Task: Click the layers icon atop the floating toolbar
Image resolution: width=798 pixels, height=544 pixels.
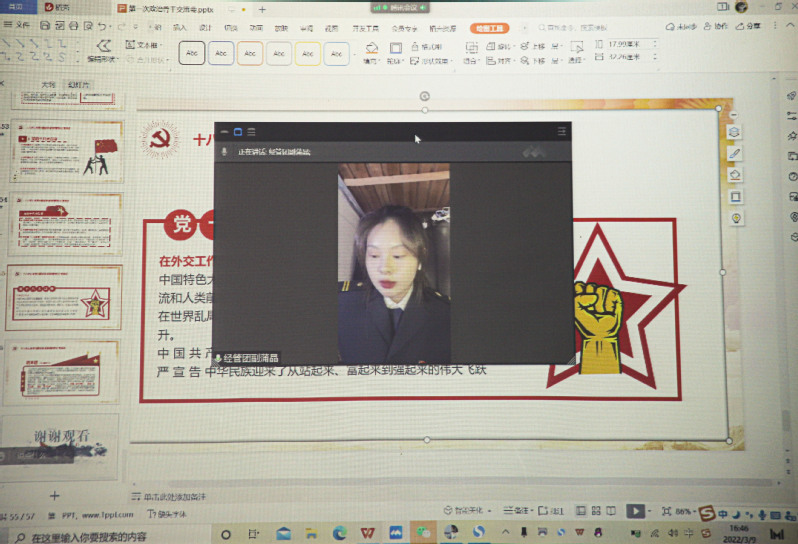Action: tap(733, 132)
